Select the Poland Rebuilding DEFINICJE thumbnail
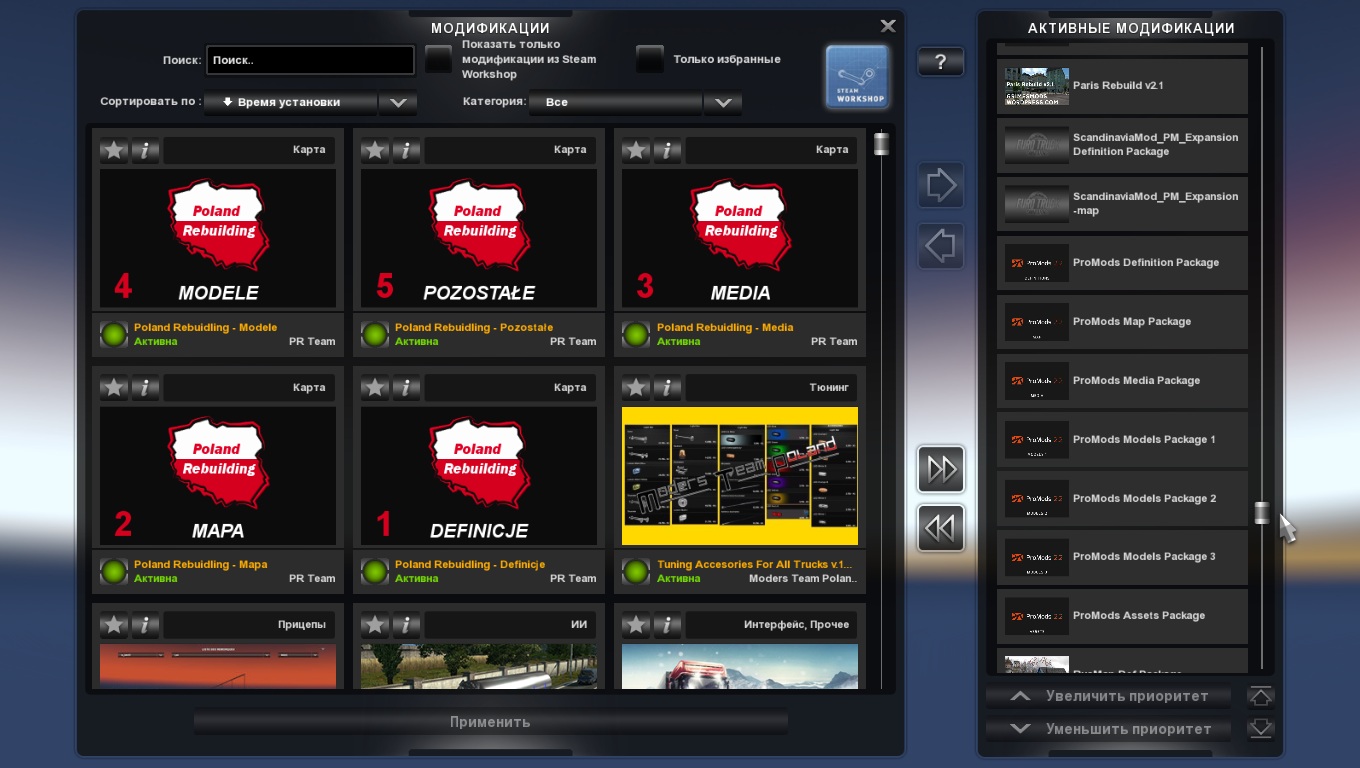The image size is (1360, 768). [479, 476]
